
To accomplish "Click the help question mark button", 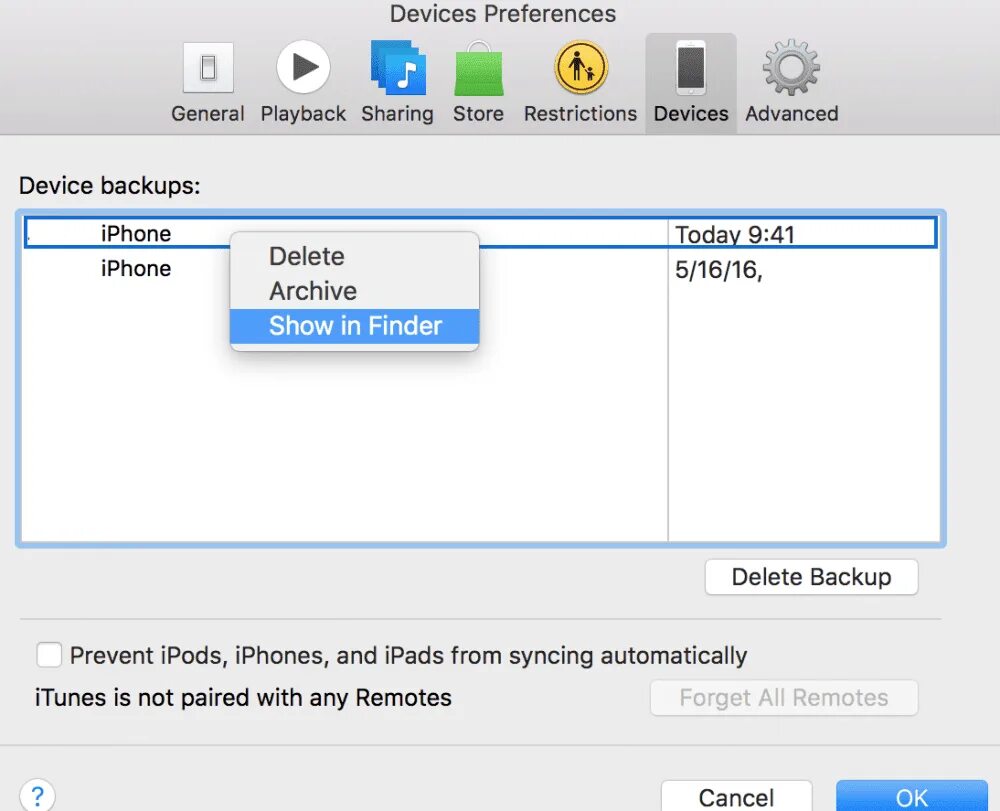I will pyautogui.click(x=38, y=795).
